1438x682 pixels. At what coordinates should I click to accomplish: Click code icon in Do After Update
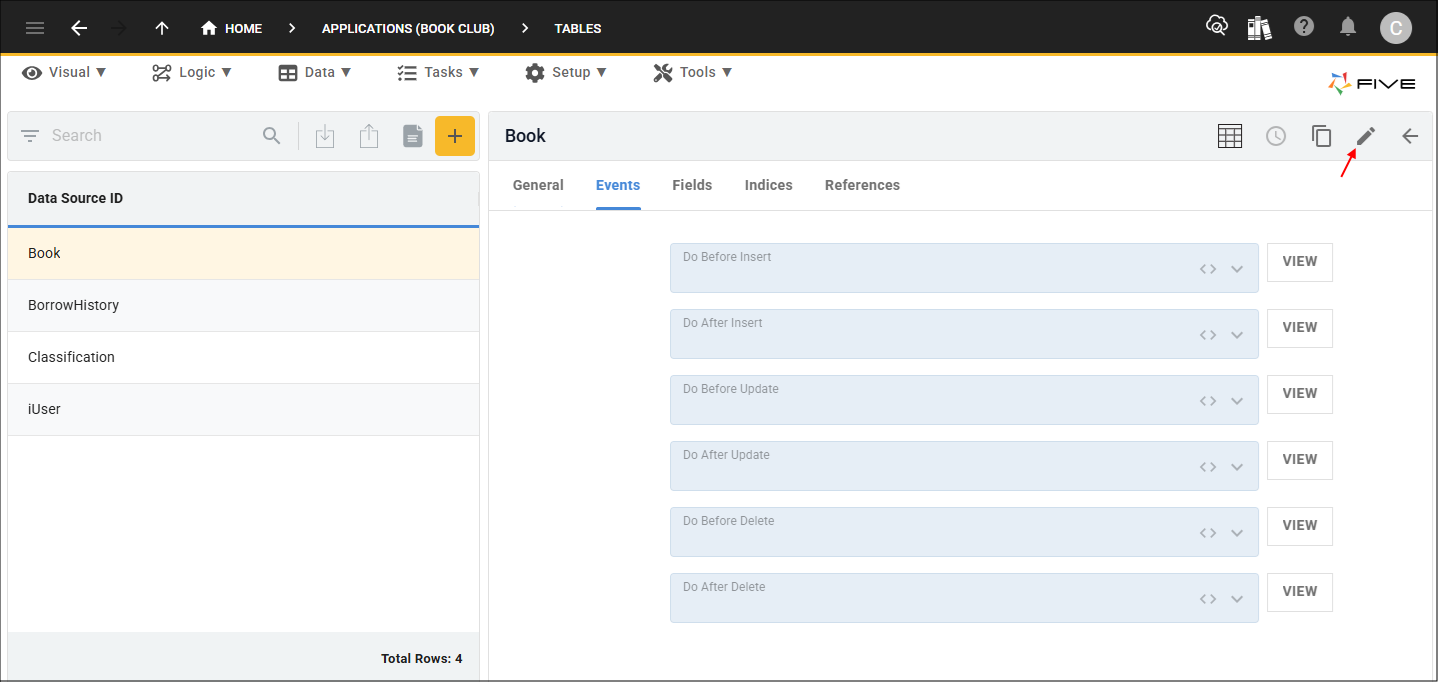pyautogui.click(x=1208, y=467)
